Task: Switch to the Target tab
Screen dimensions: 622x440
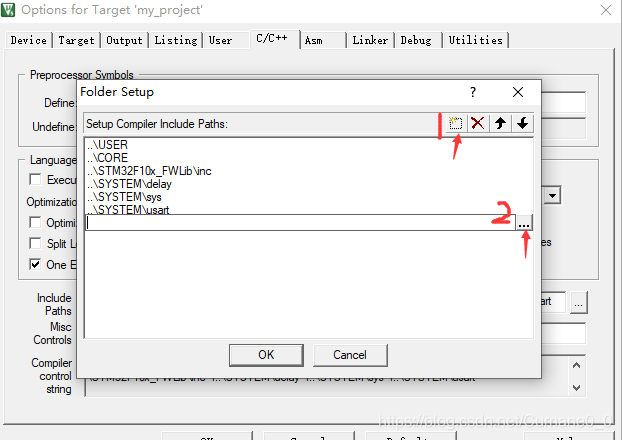Action: click(76, 40)
